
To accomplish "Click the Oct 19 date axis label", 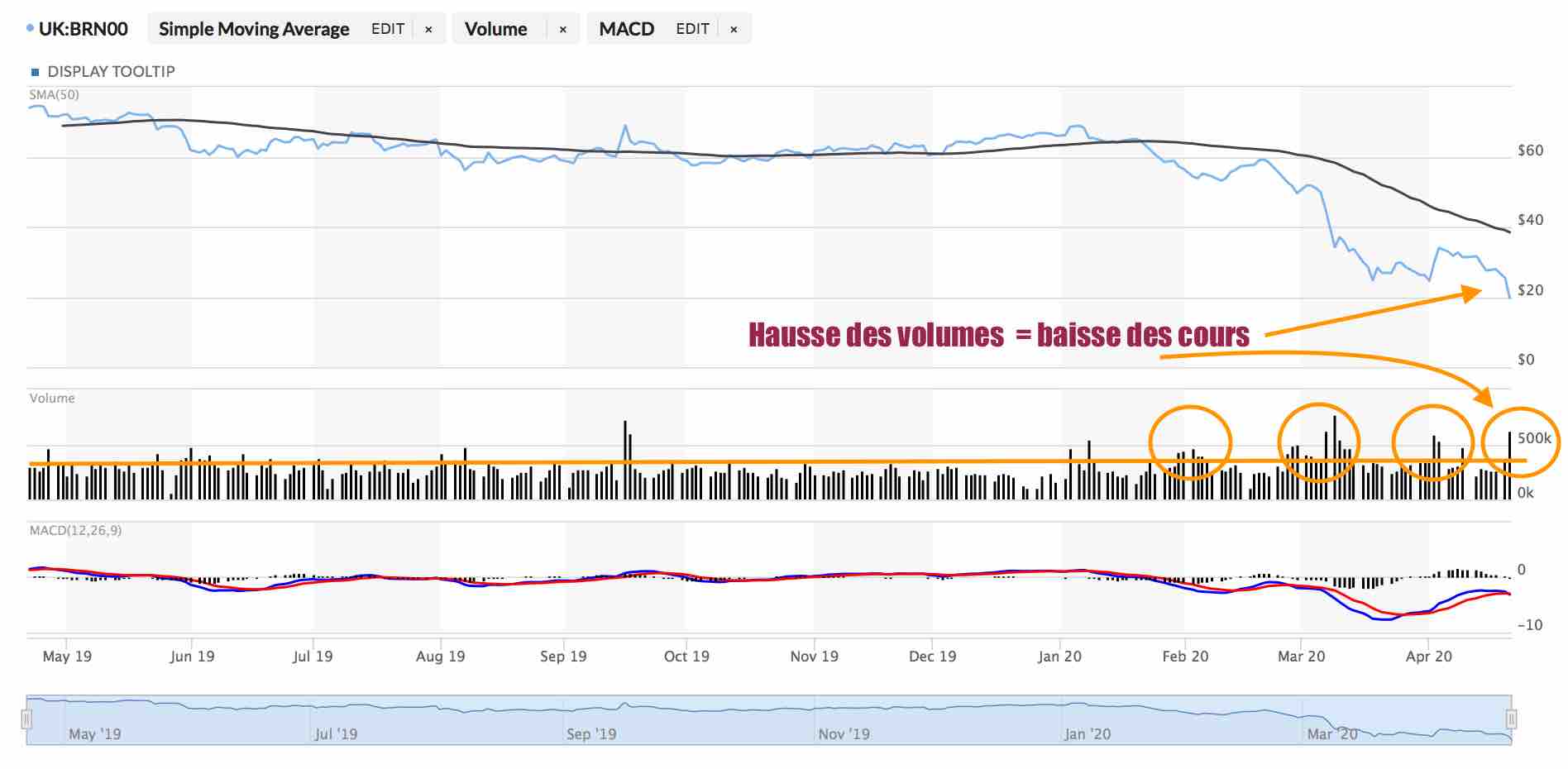I will (x=686, y=657).
